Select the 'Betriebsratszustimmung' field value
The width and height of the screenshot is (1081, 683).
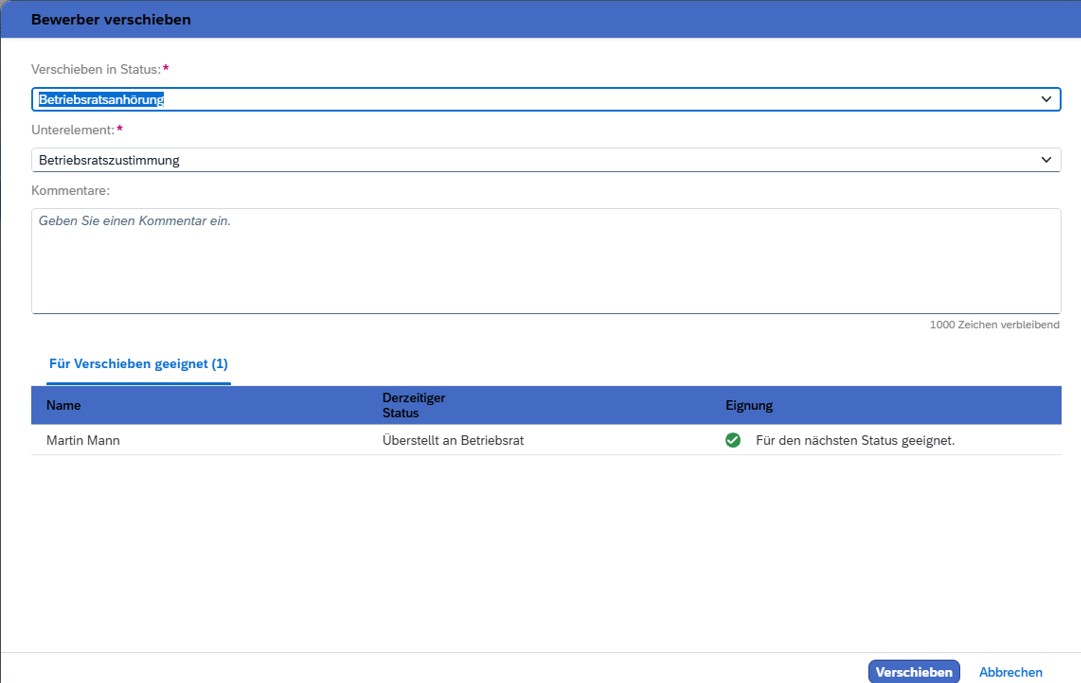pyautogui.click(x=109, y=160)
